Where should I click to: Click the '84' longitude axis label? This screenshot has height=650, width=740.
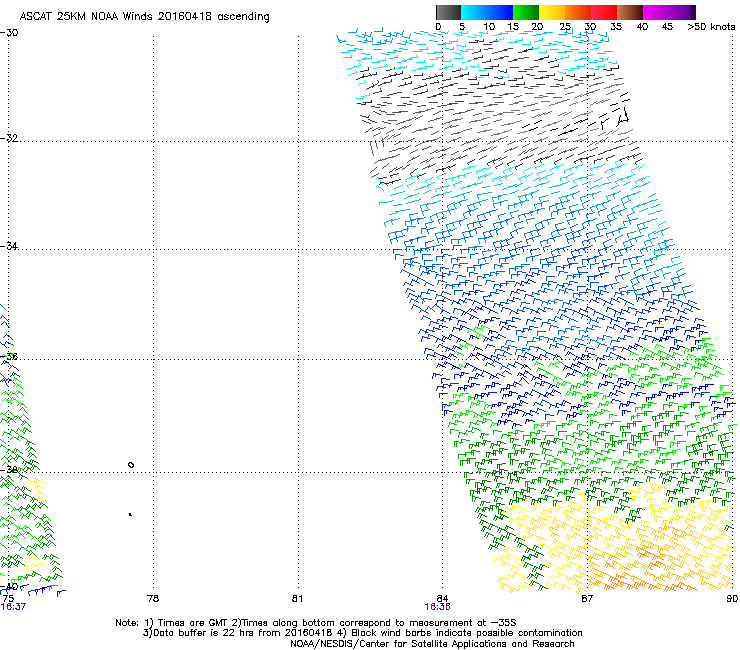point(442,599)
